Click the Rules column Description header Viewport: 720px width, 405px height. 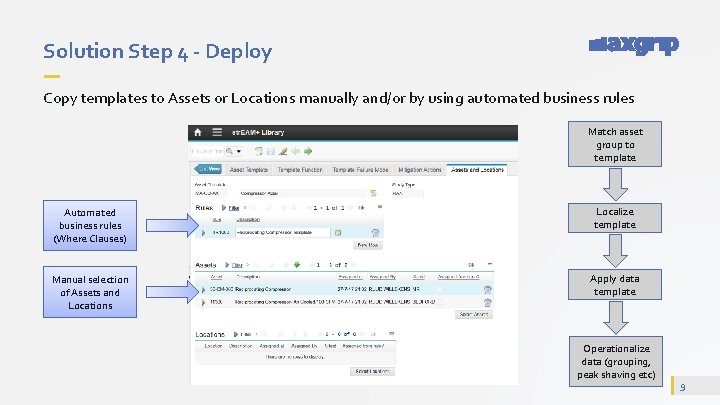point(248,219)
